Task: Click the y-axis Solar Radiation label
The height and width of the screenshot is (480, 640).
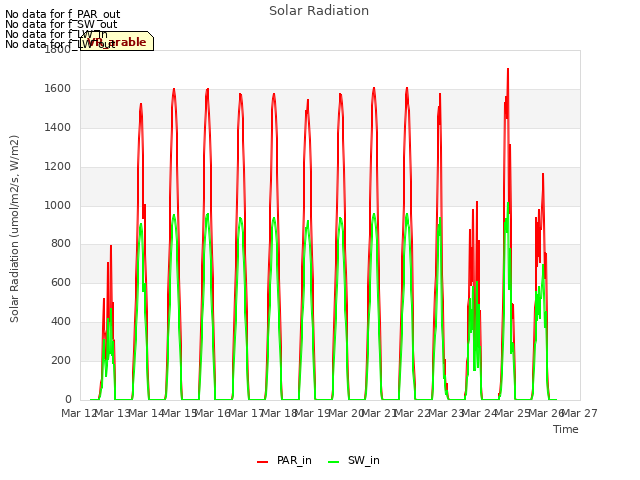Action: pyautogui.click(x=14, y=229)
